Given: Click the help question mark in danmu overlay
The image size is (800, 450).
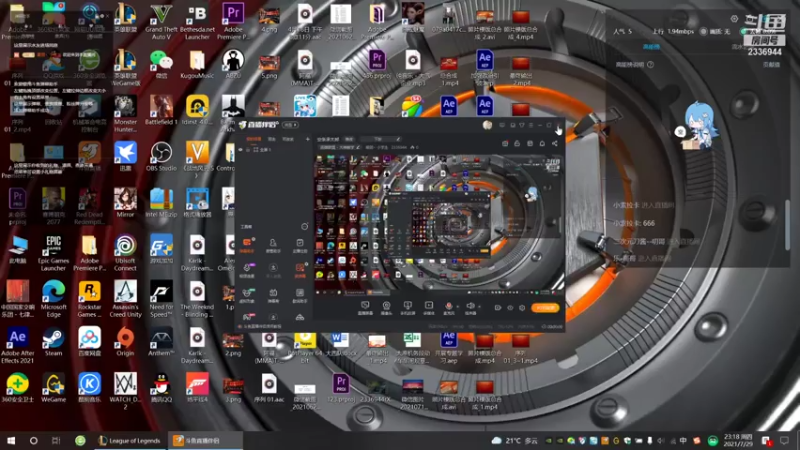Looking at the screenshot, I should click(x=651, y=65).
